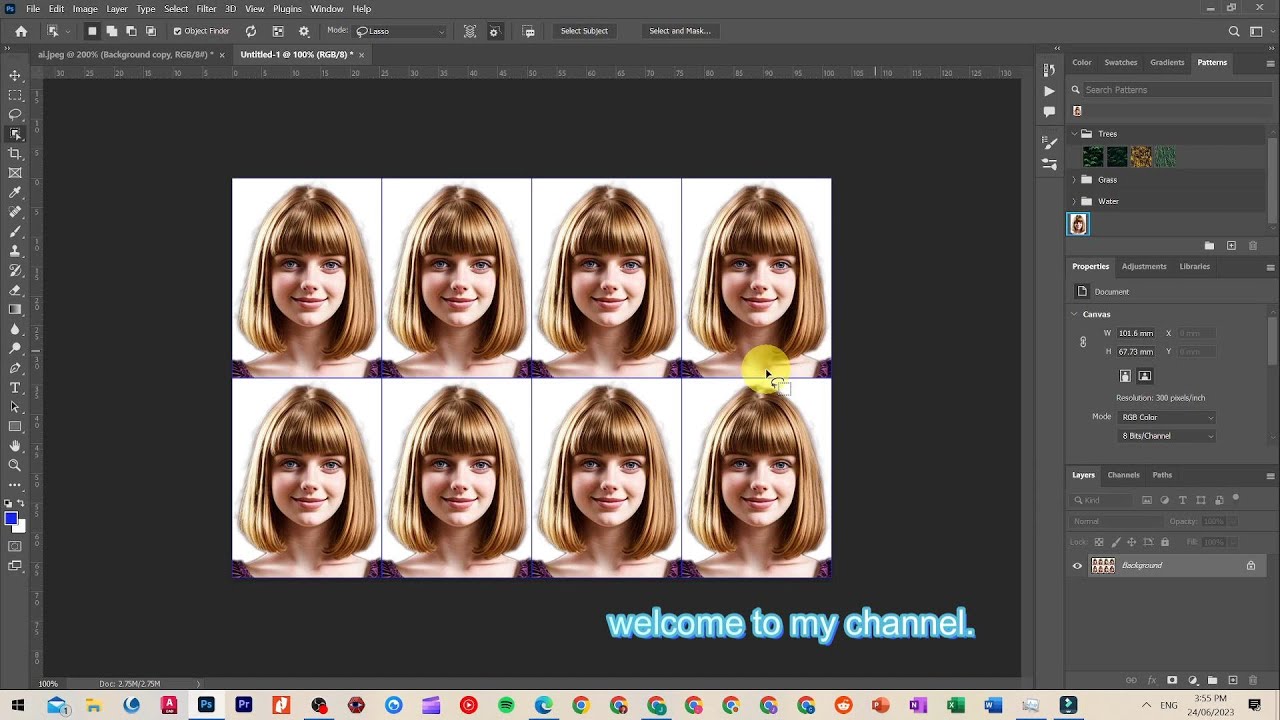The image size is (1280, 720).
Task: Select the Eraser tool
Action: click(x=15, y=290)
